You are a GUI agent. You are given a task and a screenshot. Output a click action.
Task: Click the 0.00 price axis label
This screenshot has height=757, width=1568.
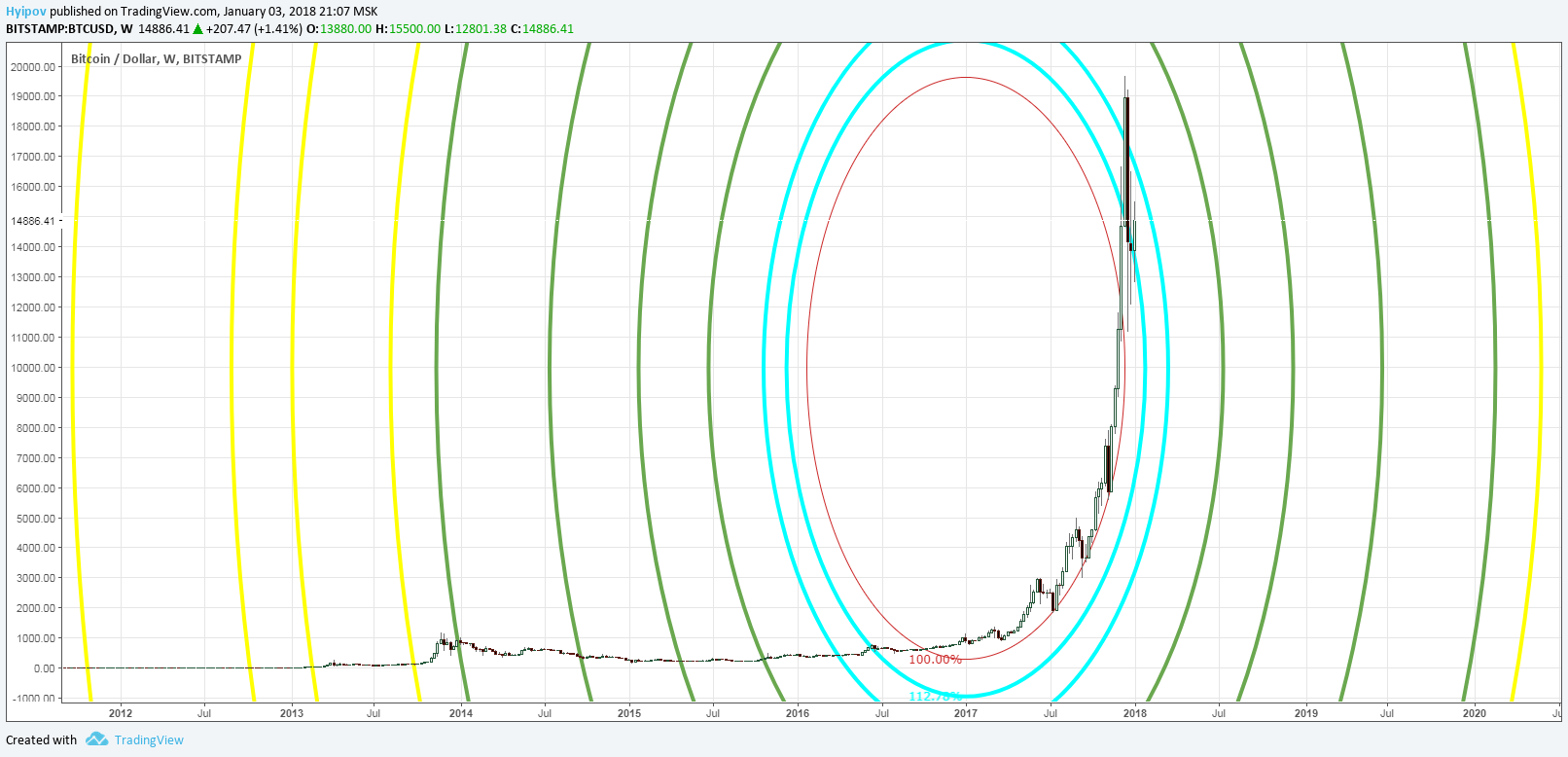45,668
